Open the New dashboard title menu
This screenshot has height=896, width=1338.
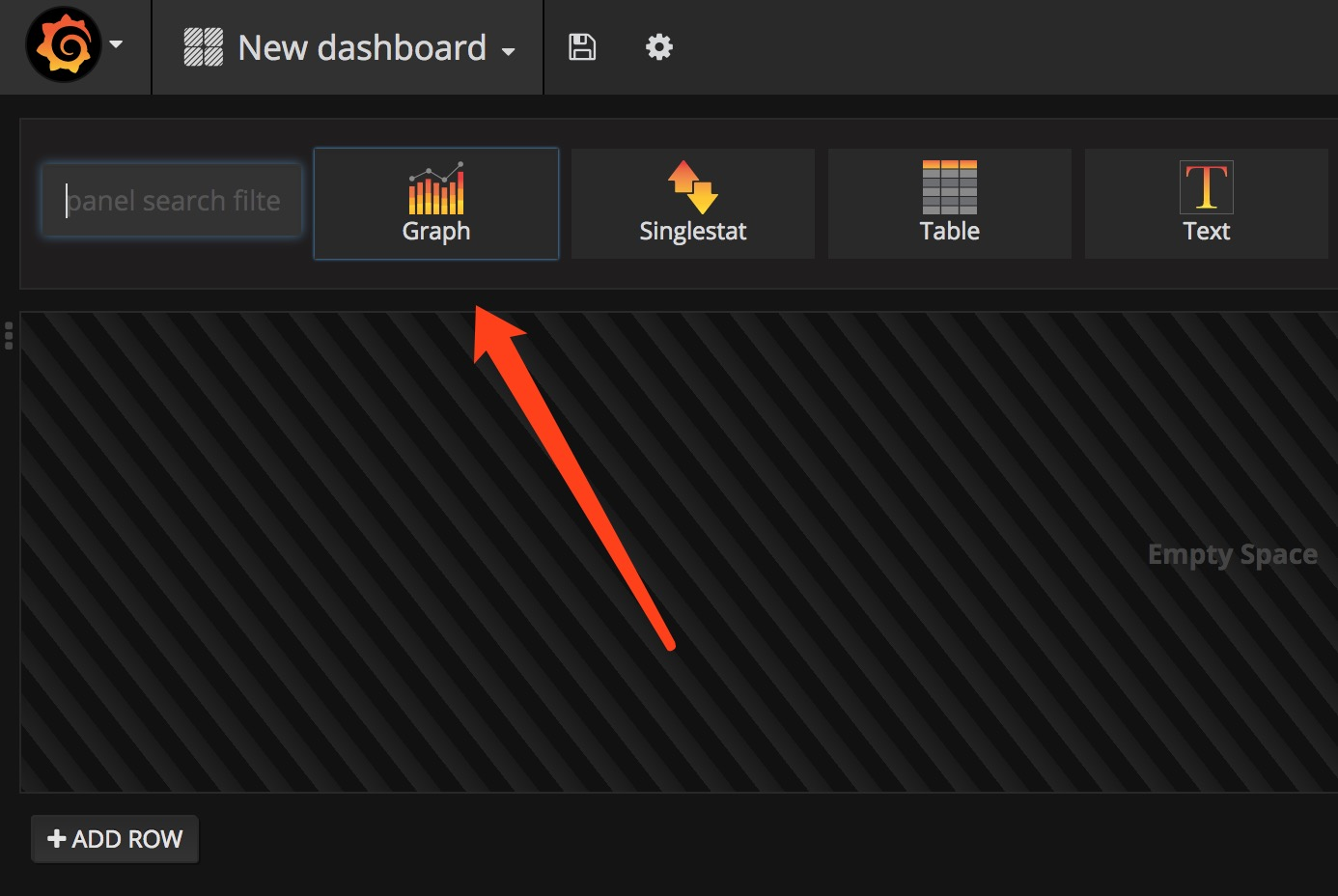coord(362,47)
